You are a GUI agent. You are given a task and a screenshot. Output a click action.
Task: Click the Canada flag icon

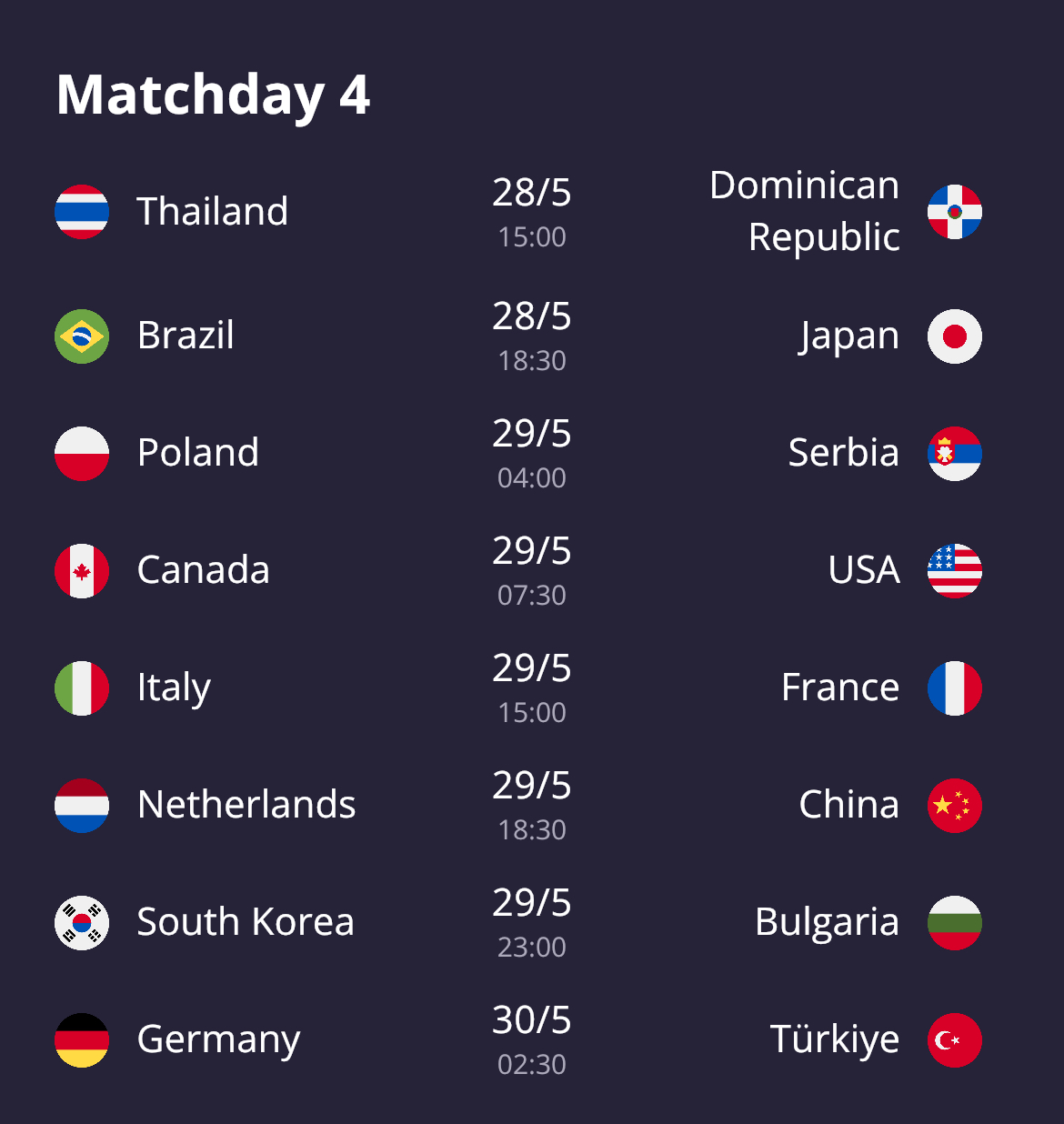(x=82, y=571)
